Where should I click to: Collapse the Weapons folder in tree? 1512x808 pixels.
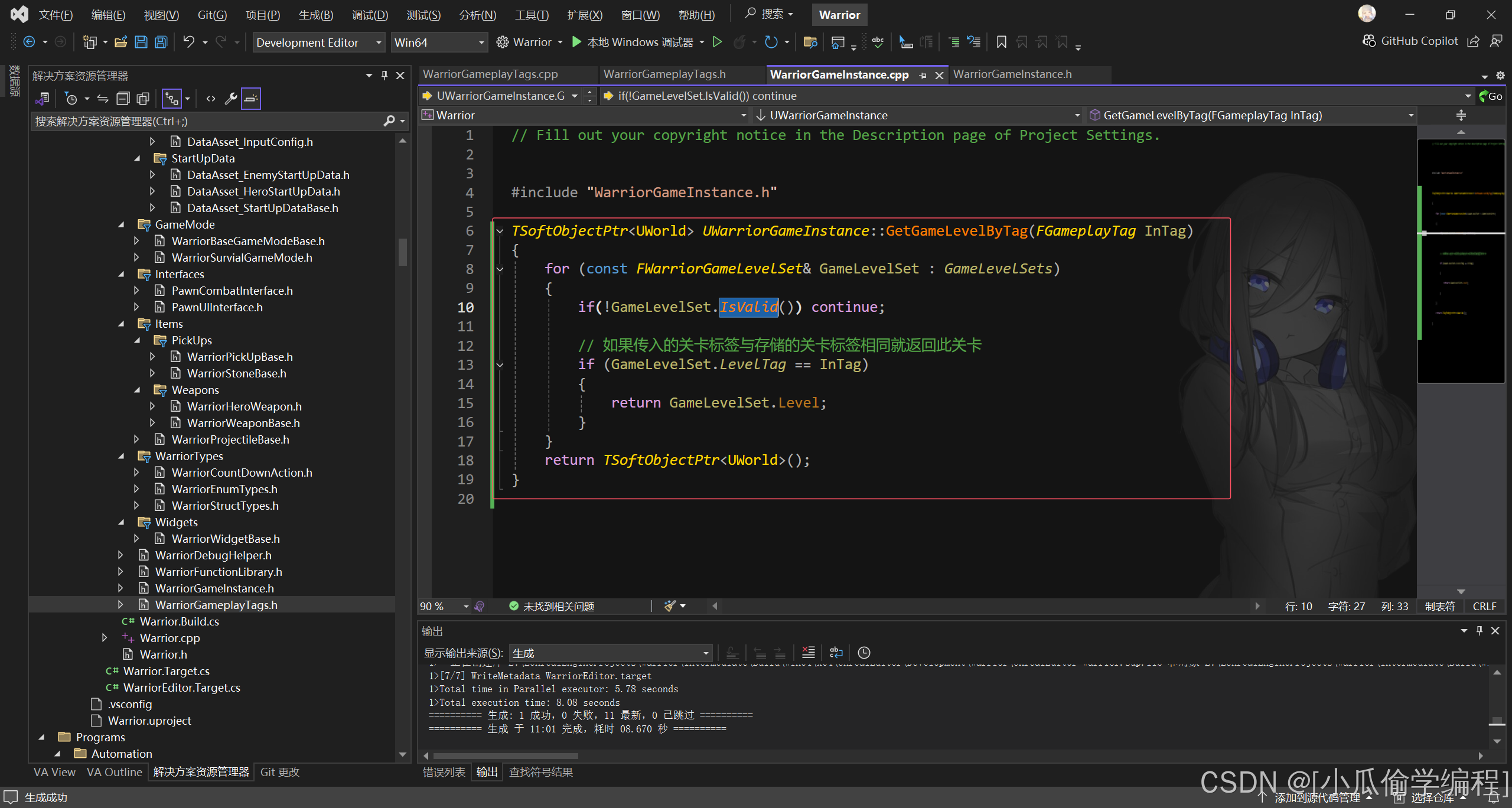coord(137,390)
